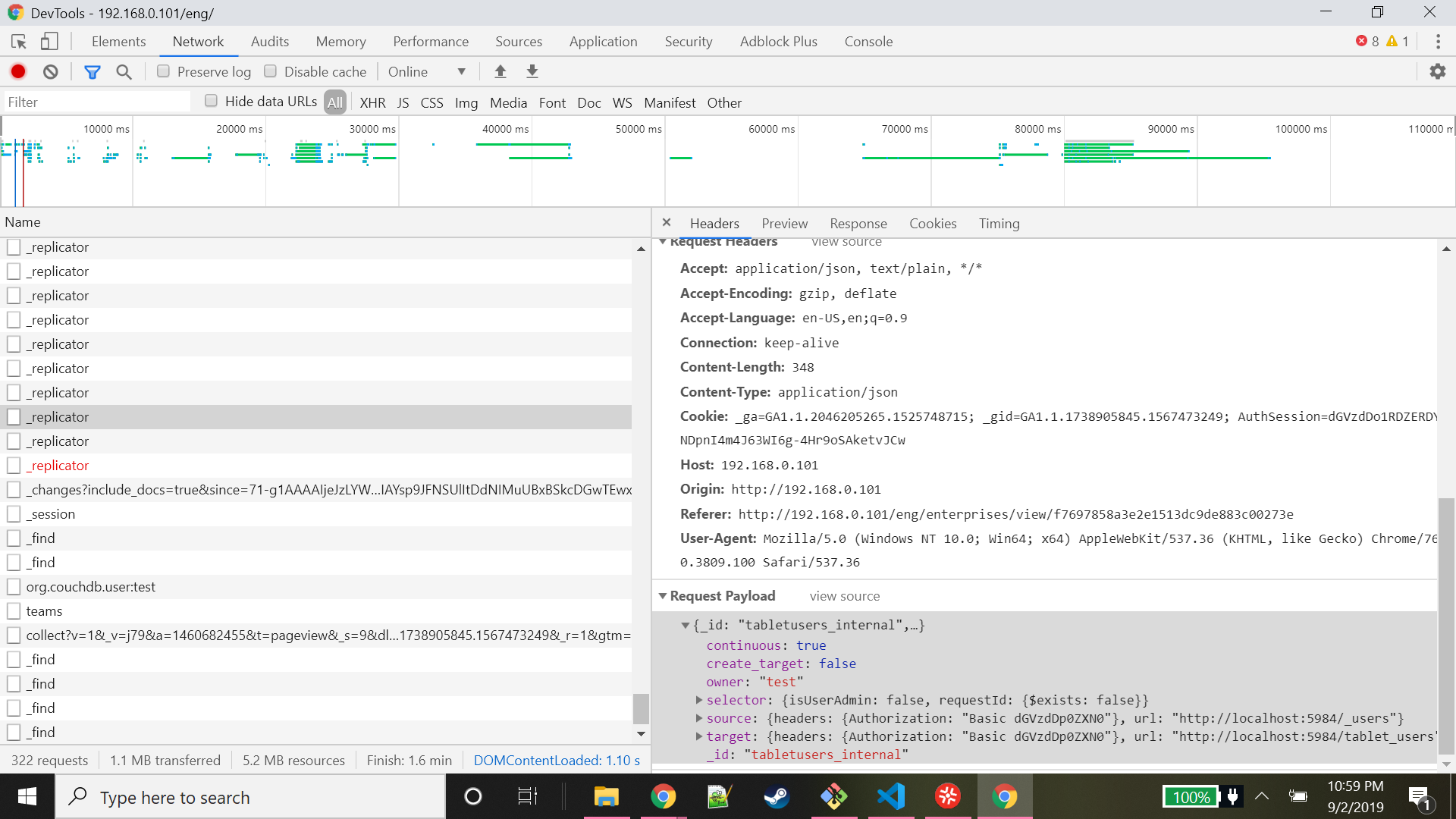
Task: Check the Disable cache checkbox
Action: click(271, 71)
